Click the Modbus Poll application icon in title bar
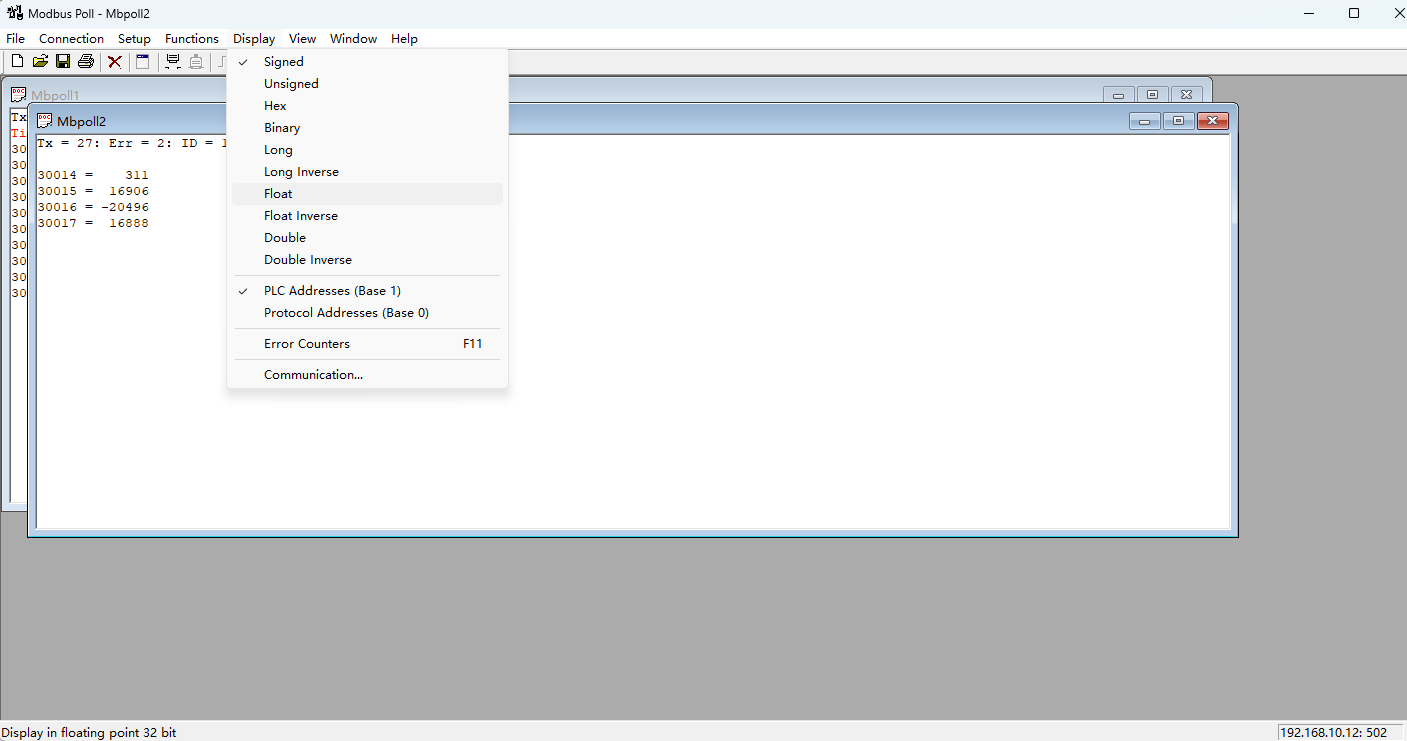Image resolution: width=1407 pixels, height=741 pixels. point(14,13)
